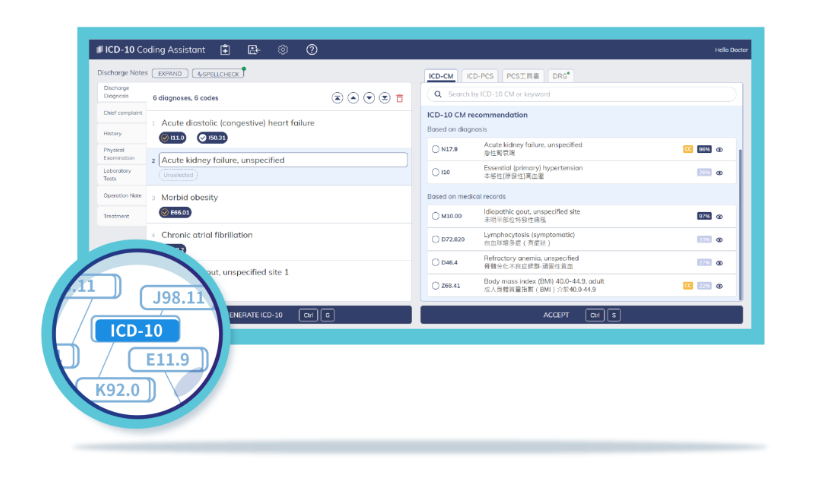
Task: Click the Unselected chip under Acute kidney failure
Action: tap(178, 175)
